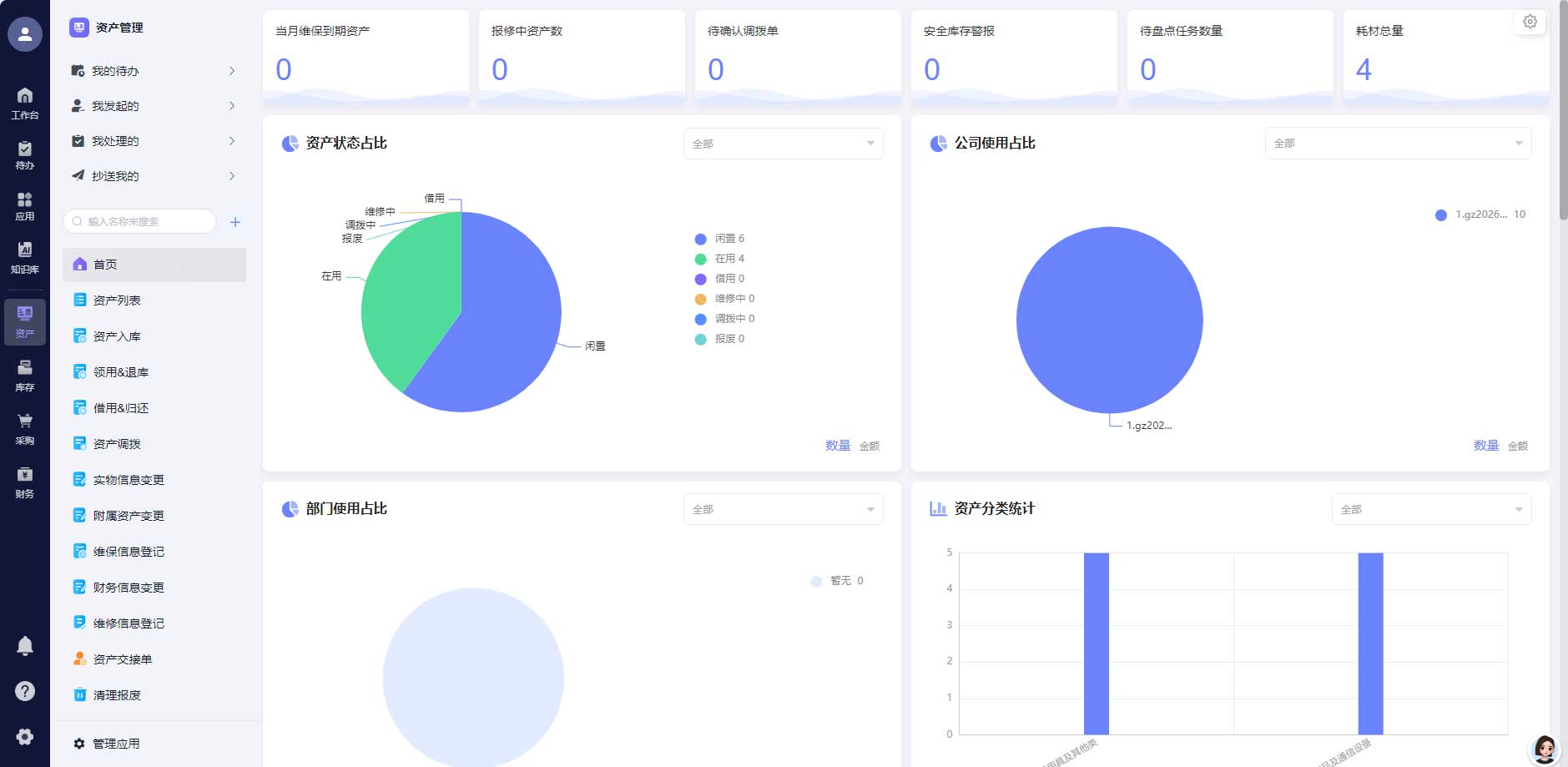Open the 资产列表 menu item

pyautogui.click(x=118, y=300)
